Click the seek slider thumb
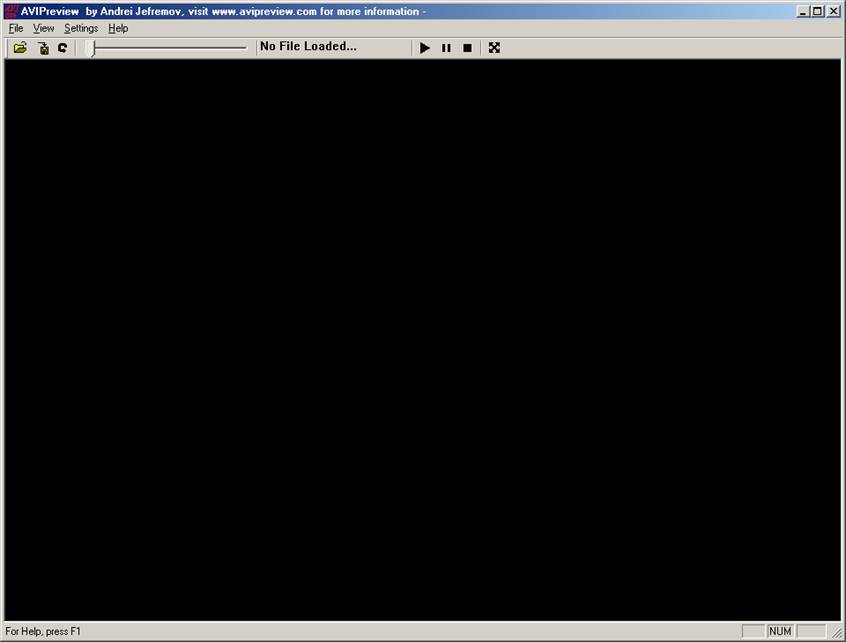Screen dimensions: 846x642 pyautogui.click(x=93, y=47)
